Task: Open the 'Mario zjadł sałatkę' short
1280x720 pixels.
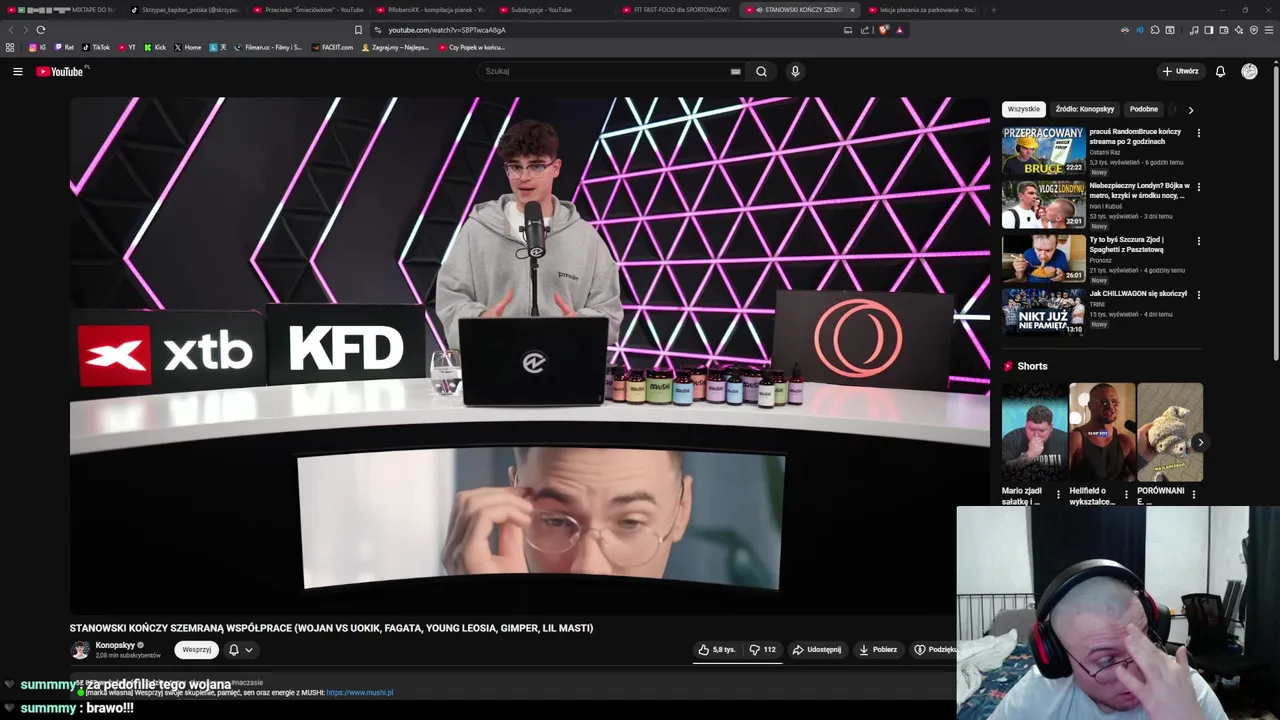Action: pos(1034,432)
